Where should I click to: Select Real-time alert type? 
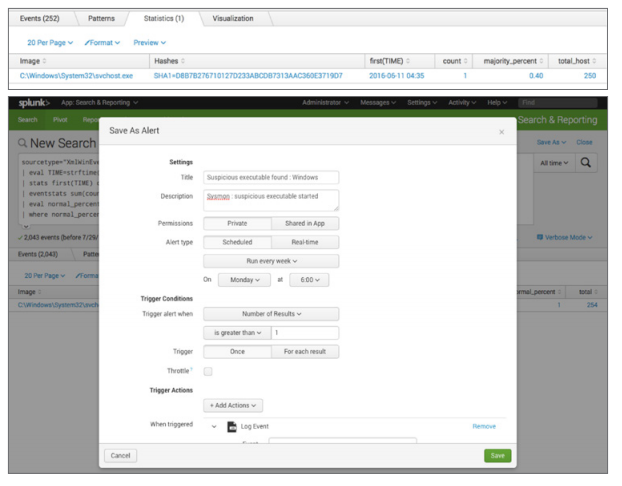pos(305,242)
